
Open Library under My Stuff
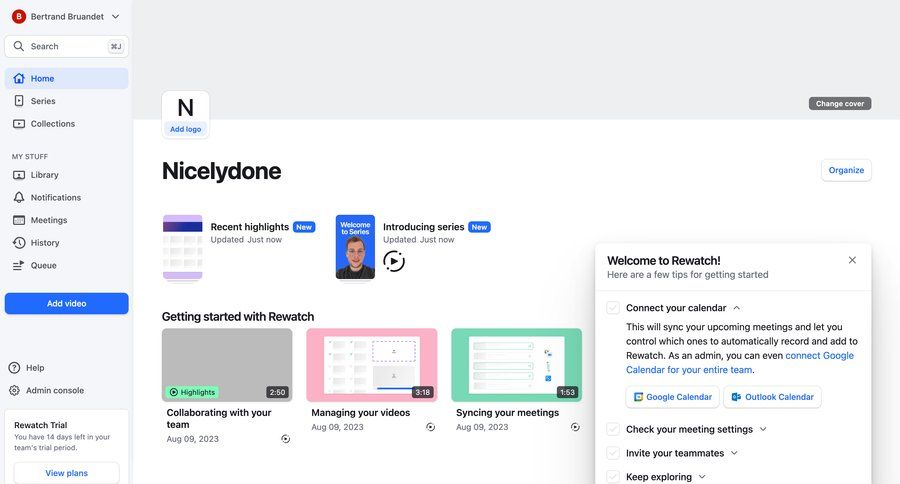click(67, 175)
